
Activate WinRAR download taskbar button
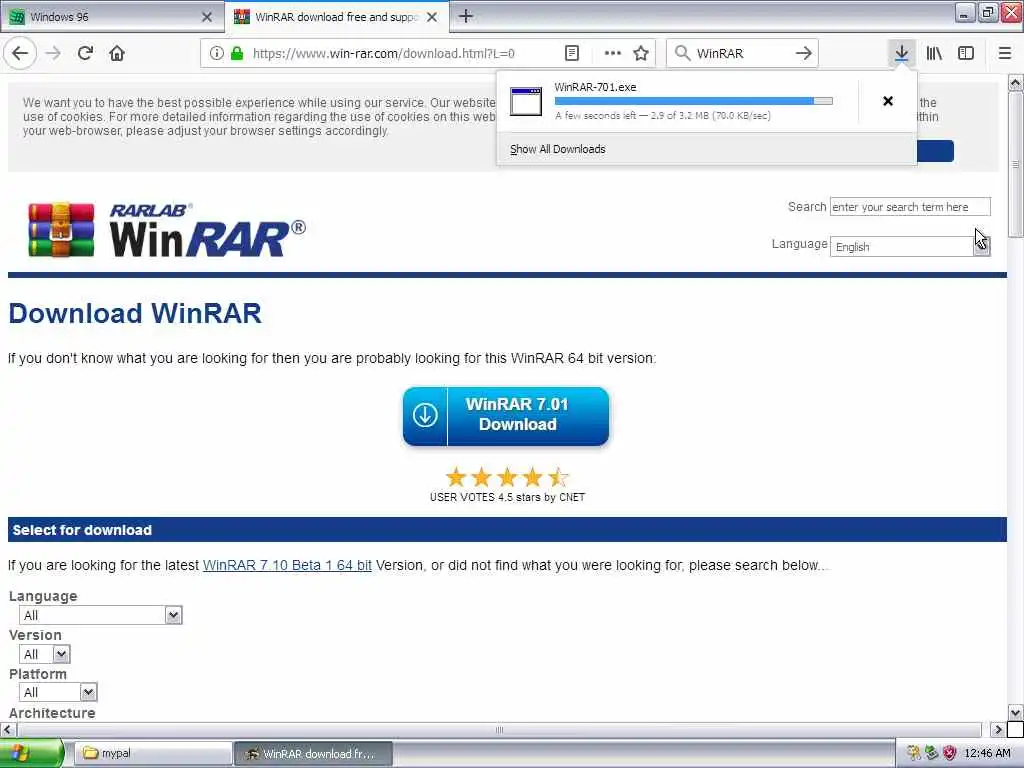[313, 753]
